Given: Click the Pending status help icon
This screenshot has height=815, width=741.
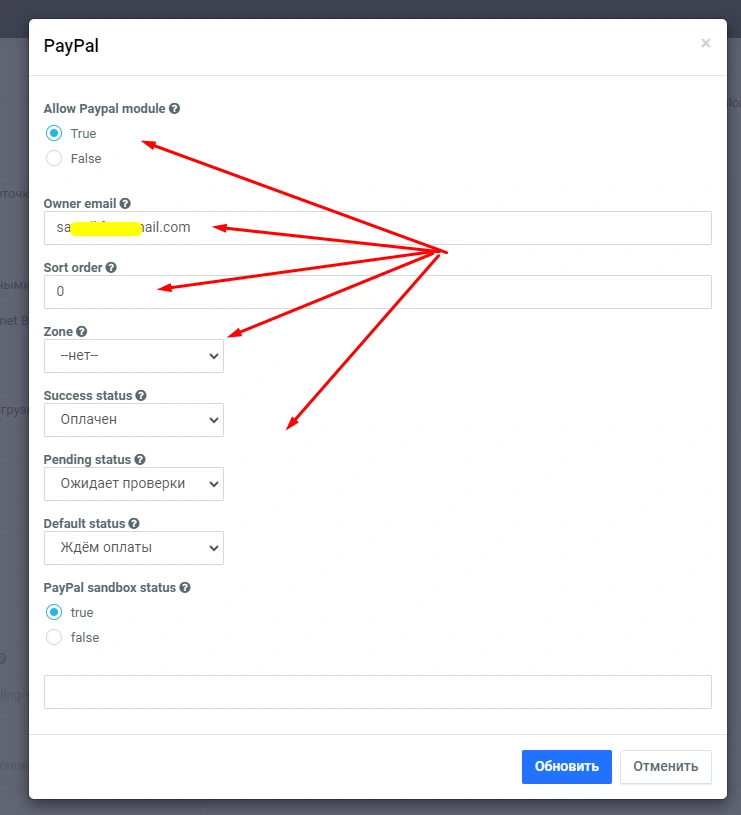Looking at the screenshot, I should [x=140, y=459].
